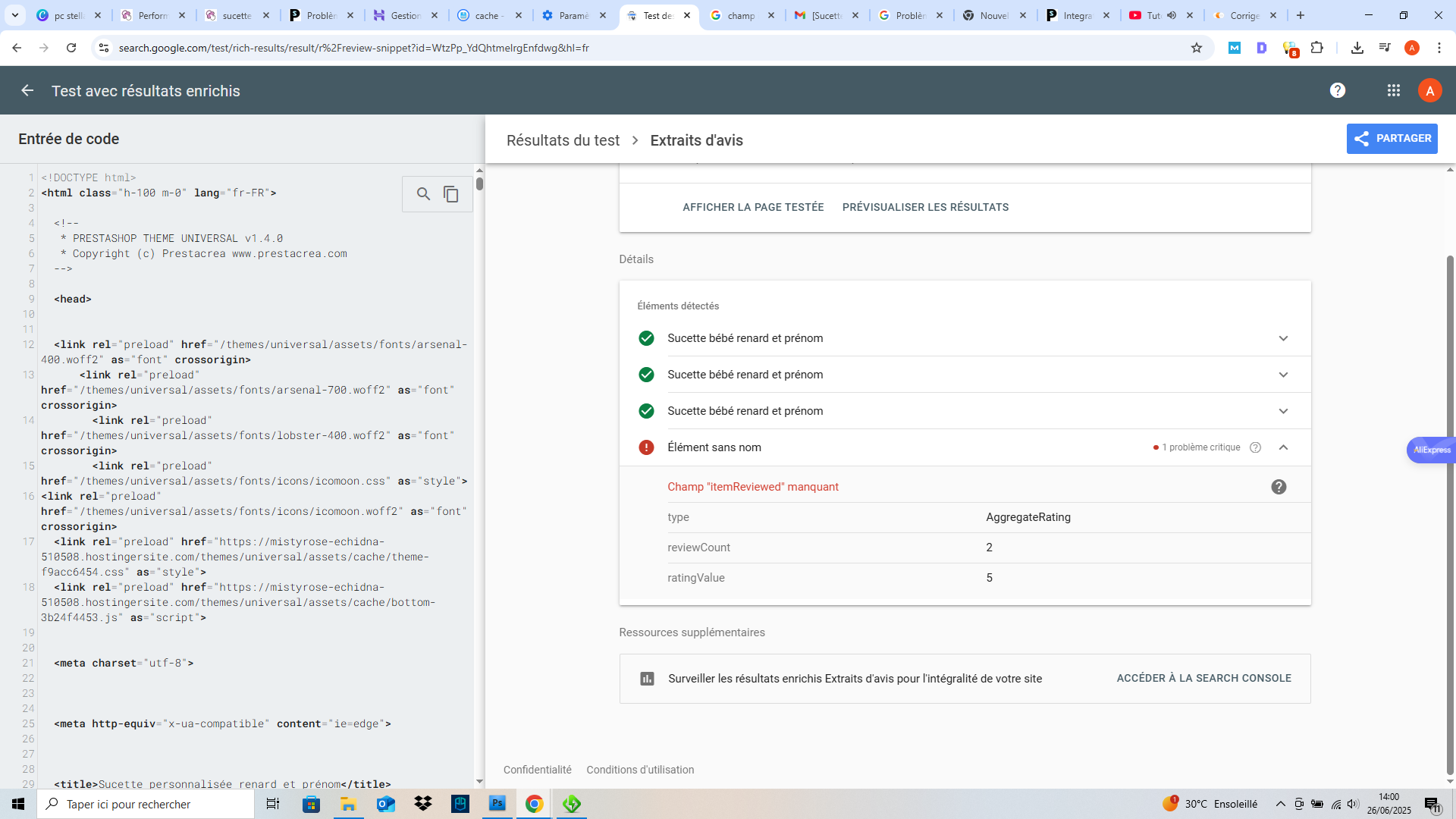The width and height of the screenshot is (1456, 819).
Task: Open the Google apps grid
Action: (x=1394, y=91)
